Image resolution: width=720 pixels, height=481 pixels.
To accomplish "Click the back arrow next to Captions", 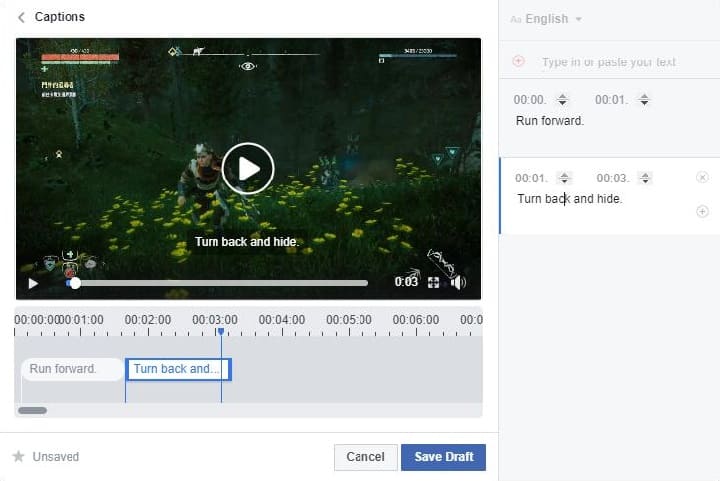I will coord(22,17).
